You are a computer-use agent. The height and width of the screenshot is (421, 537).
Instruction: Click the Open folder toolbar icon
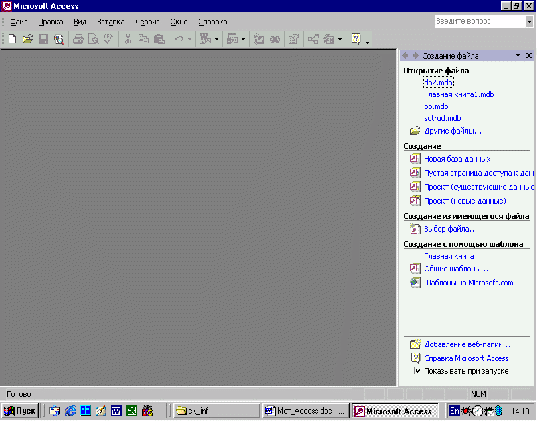point(28,39)
